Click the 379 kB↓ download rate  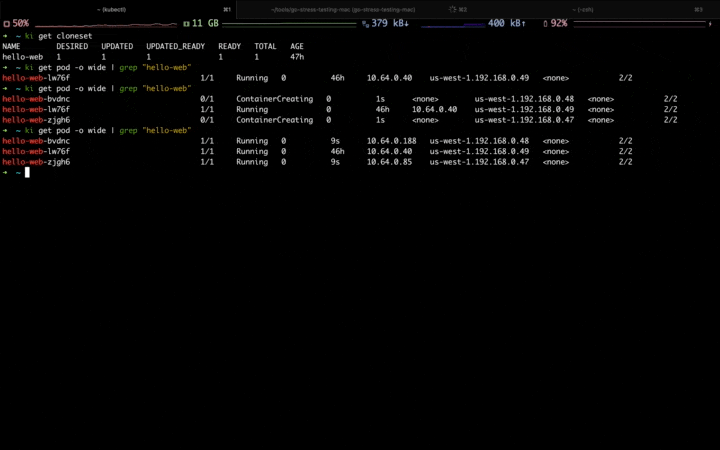(390, 23)
